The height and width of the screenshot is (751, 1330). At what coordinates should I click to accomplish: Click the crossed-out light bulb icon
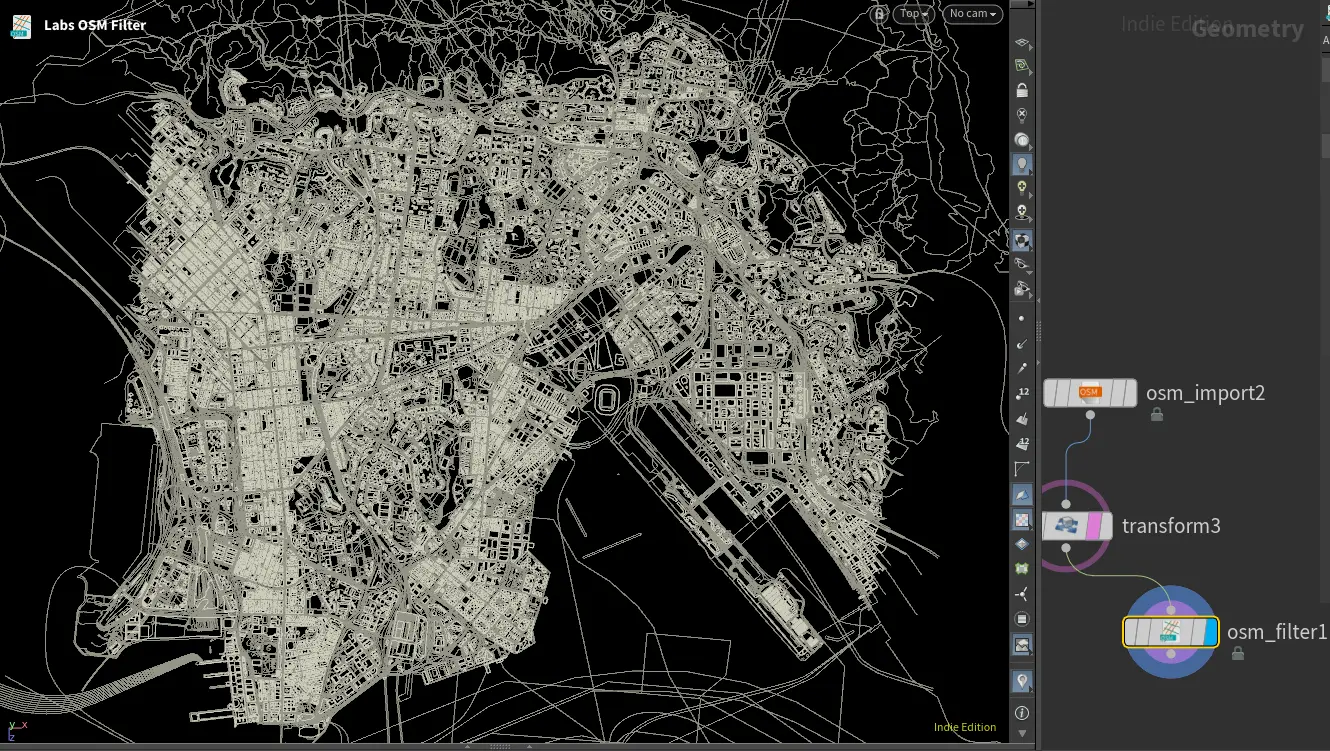(1021, 115)
